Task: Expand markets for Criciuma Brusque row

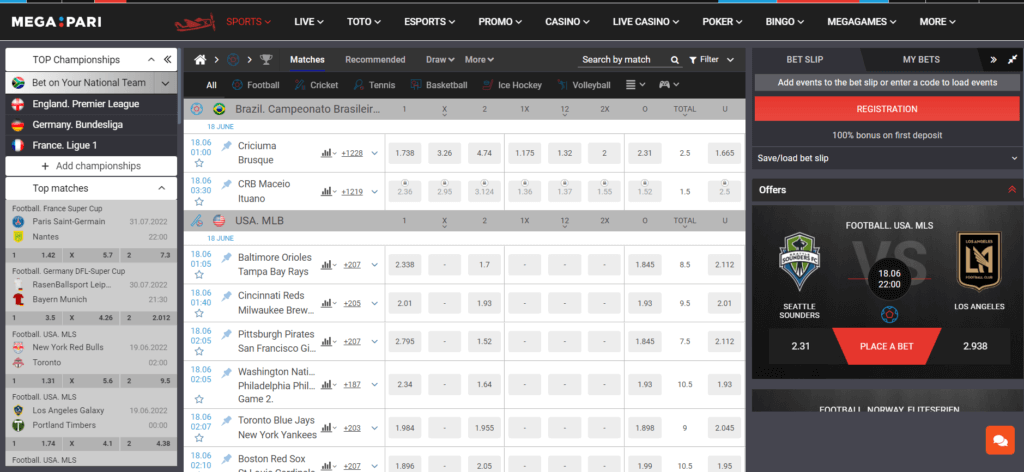Action: pyautogui.click(x=374, y=153)
